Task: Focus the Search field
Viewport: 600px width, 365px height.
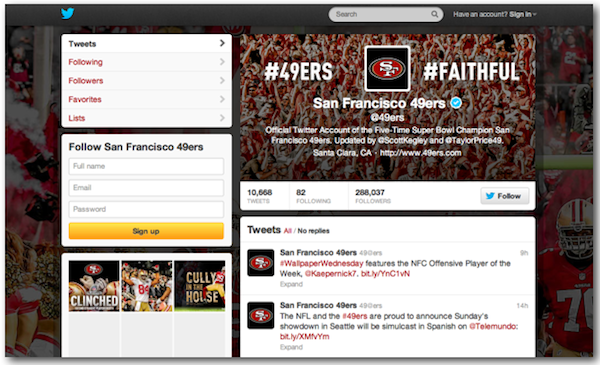Action: pos(386,14)
